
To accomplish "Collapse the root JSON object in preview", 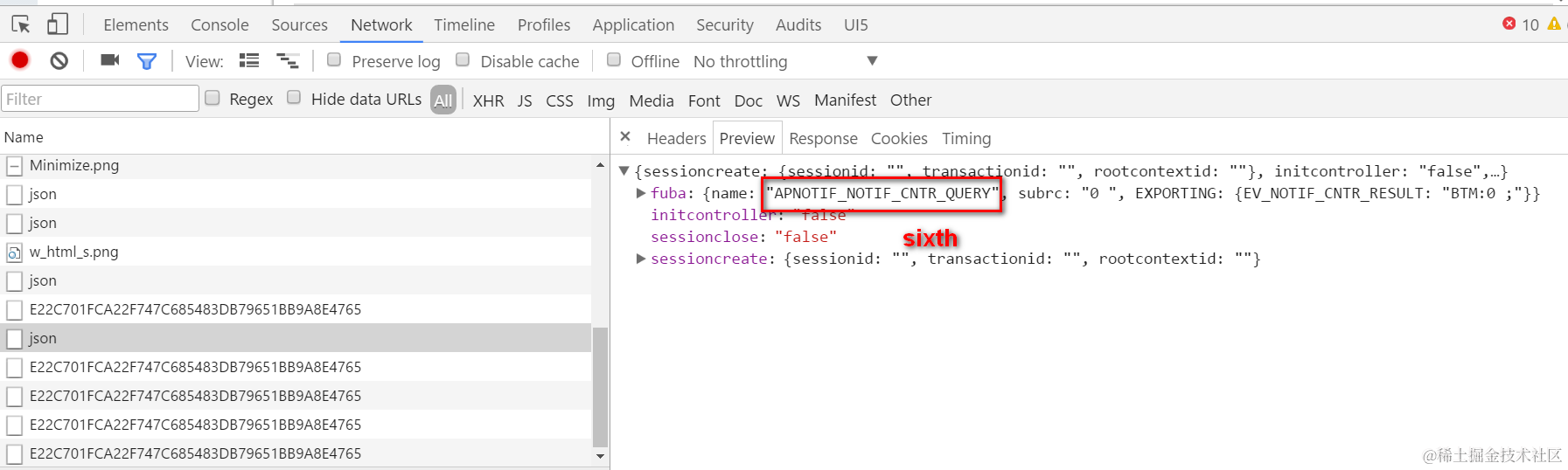I will pos(624,170).
